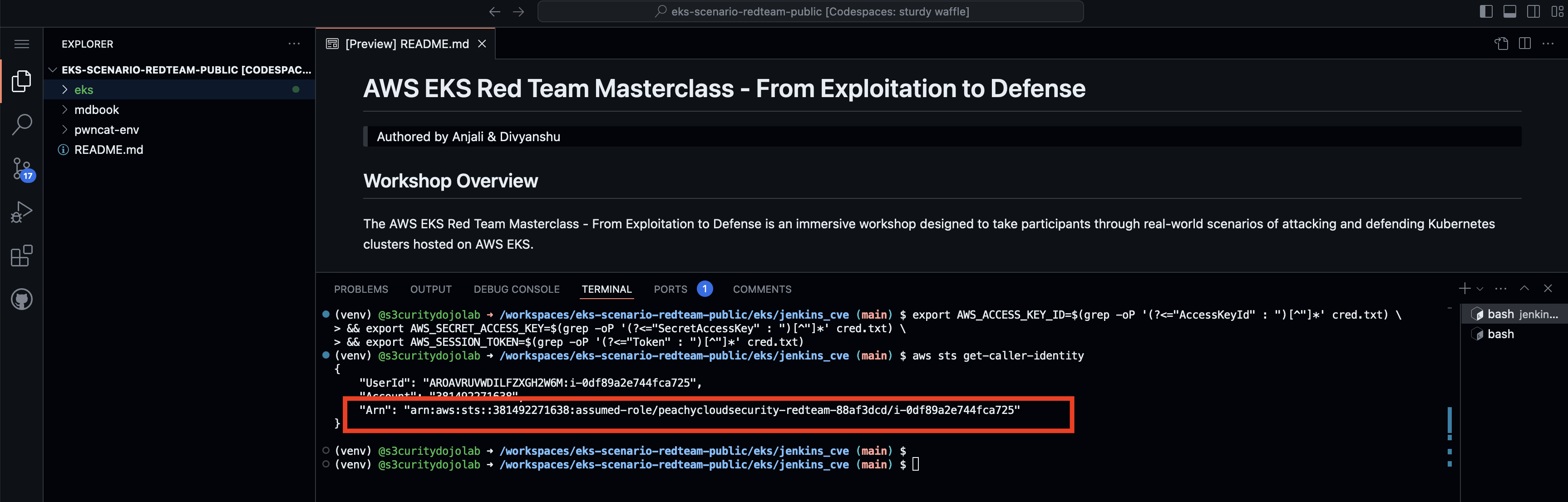
Task: Click the terminal scrollbar marker
Action: (x=1450, y=421)
